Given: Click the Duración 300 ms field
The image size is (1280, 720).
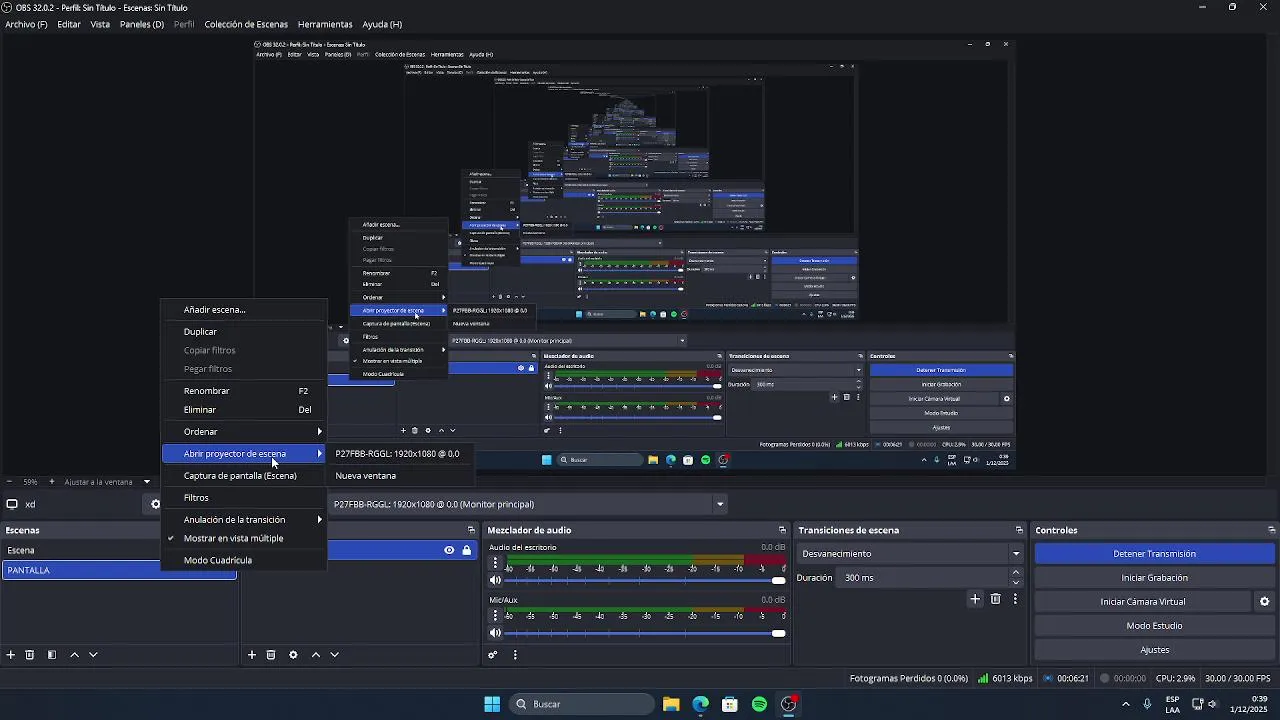Looking at the screenshot, I should click(x=923, y=578).
